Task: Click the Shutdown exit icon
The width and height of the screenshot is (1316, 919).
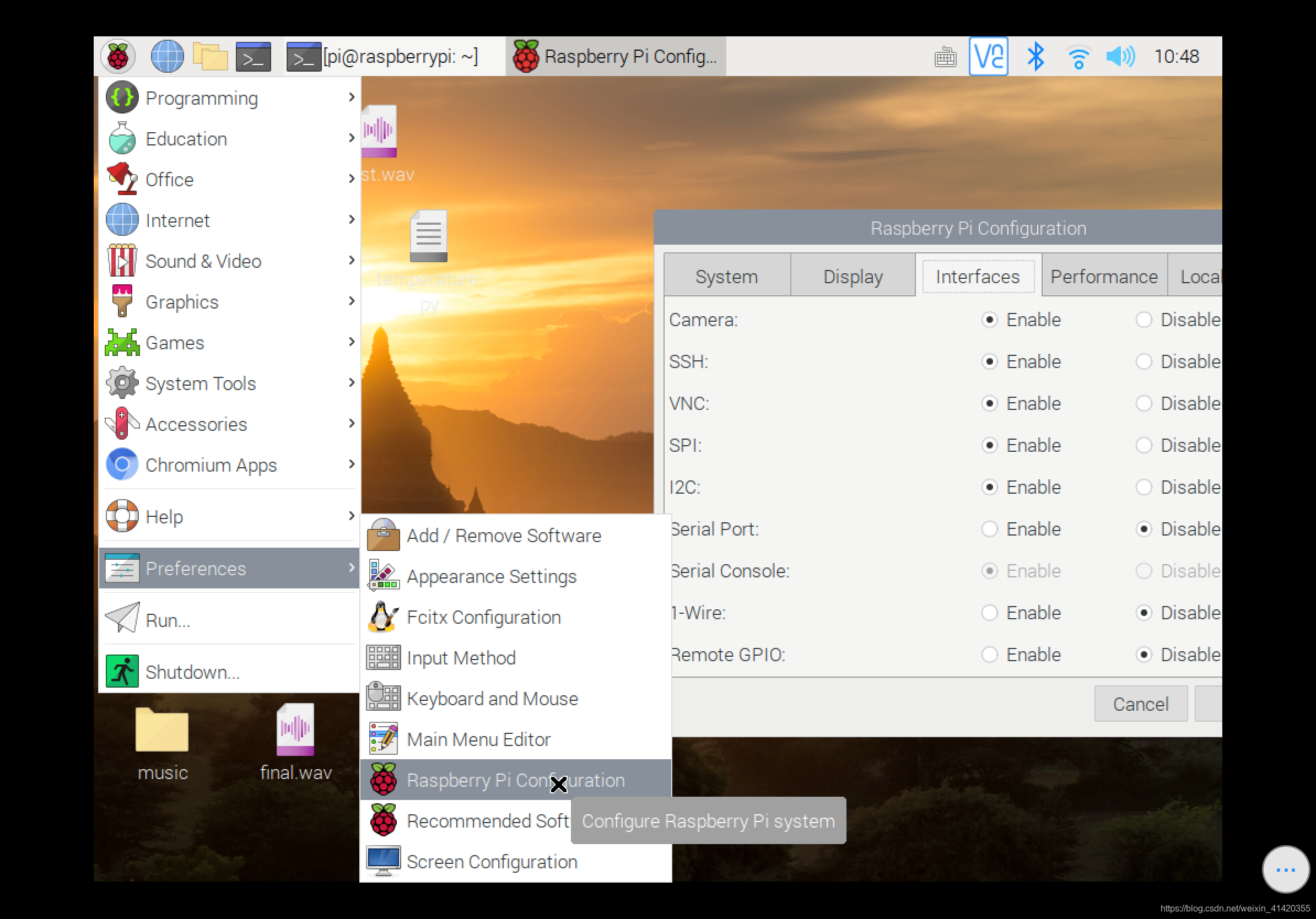Action: pyautogui.click(x=122, y=671)
